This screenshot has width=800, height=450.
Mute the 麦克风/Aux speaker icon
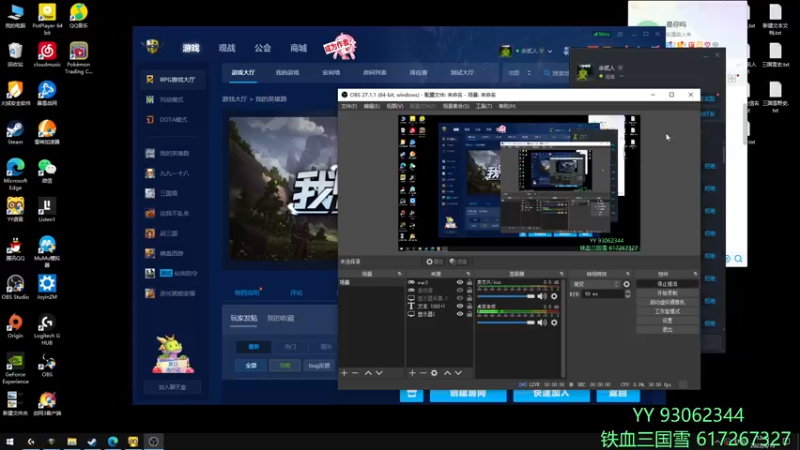point(542,296)
